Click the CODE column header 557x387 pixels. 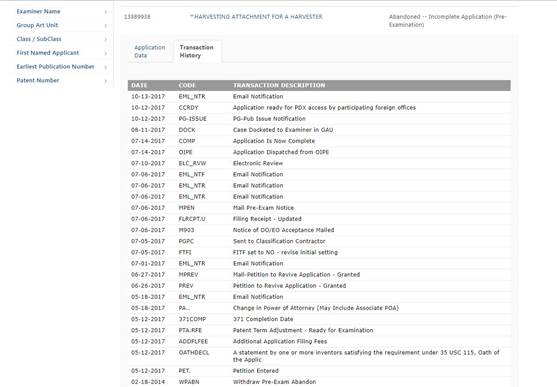tap(187, 85)
